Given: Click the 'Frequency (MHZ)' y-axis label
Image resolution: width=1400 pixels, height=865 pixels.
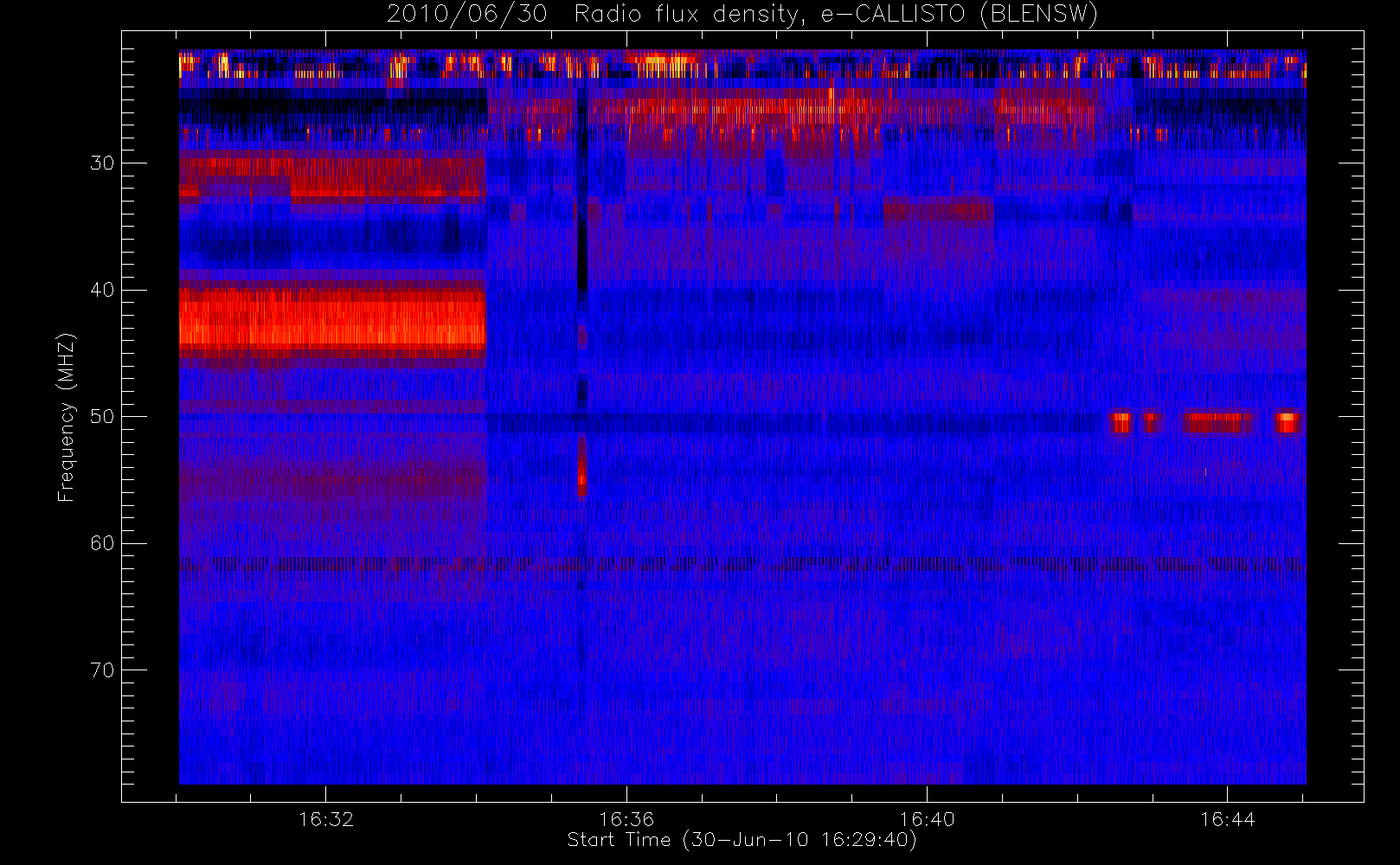Looking at the screenshot, I should (x=66, y=417).
